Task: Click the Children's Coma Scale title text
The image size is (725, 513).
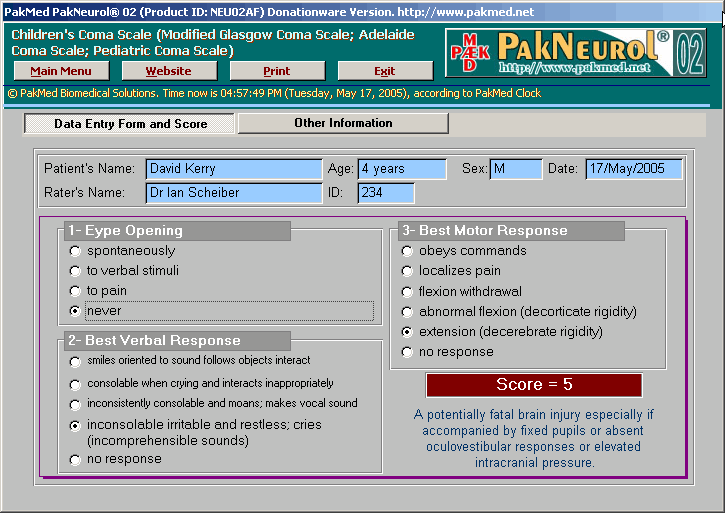Action: click(213, 43)
